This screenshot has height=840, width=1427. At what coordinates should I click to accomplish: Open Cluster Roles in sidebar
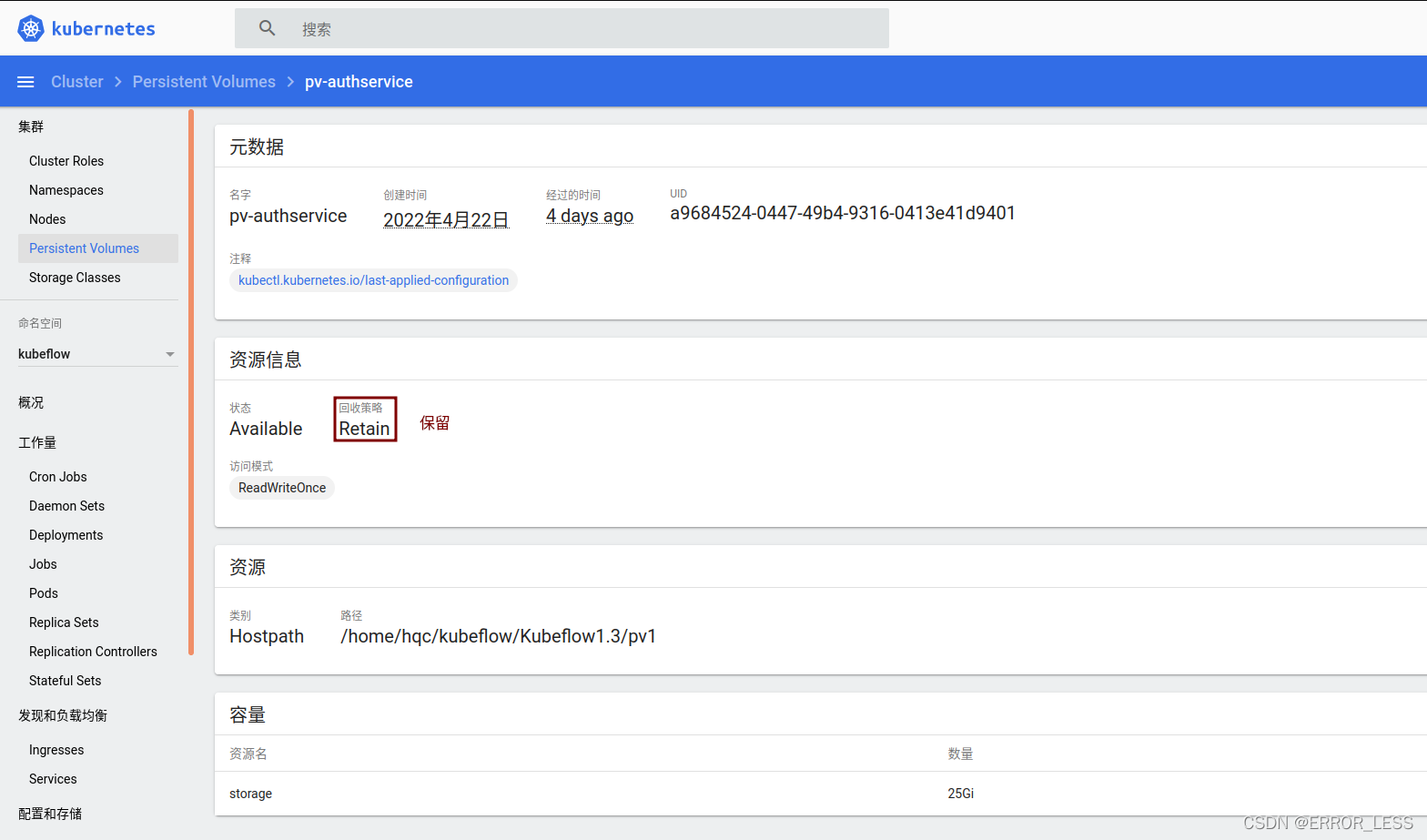click(x=66, y=161)
